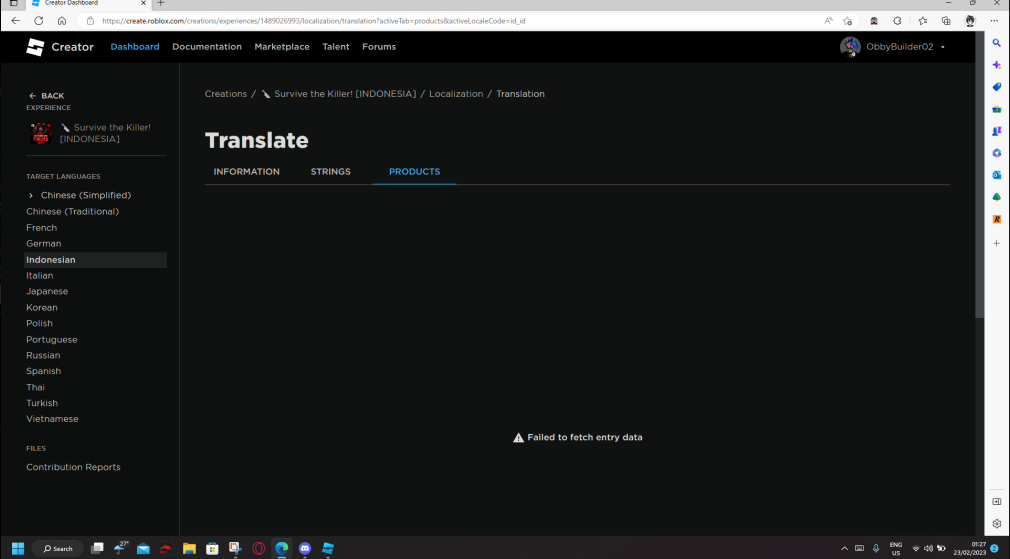Open Discord from the taskbar
Screen dimensions: 1010x559
(305, 549)
